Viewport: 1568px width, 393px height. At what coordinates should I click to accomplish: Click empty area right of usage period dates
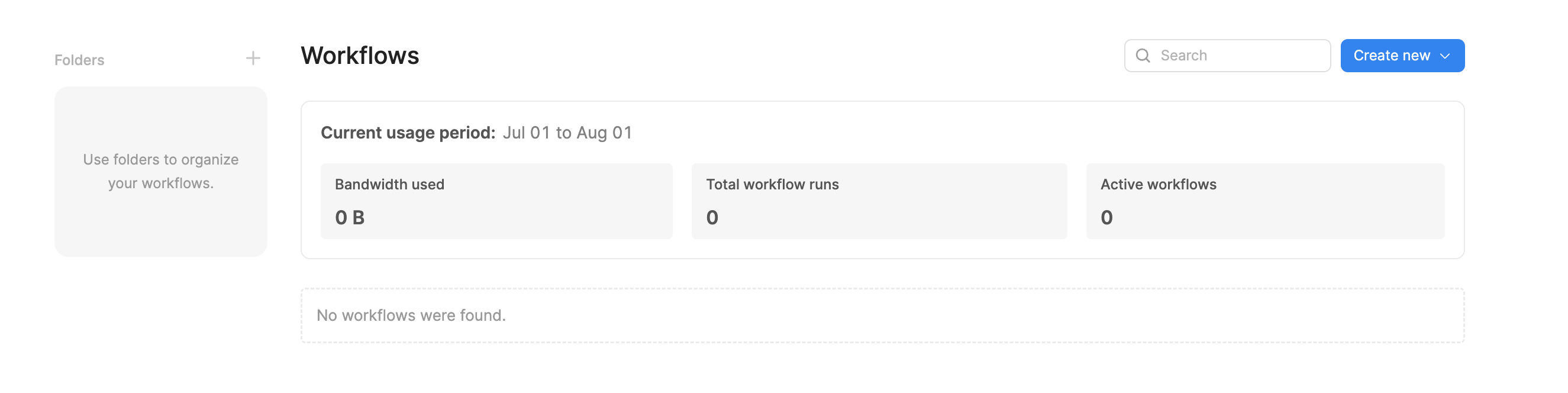tap(1035, 132)
